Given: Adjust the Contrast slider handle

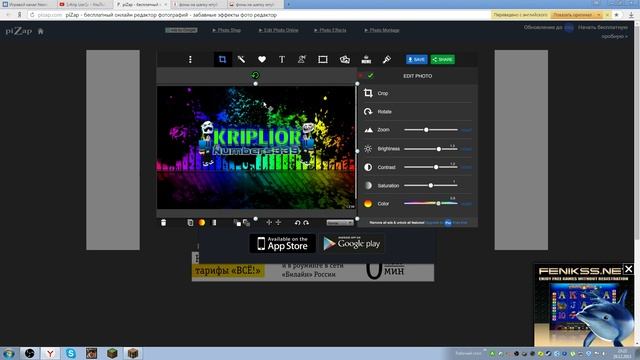Looking at the screenshot, I should point(436,167).
